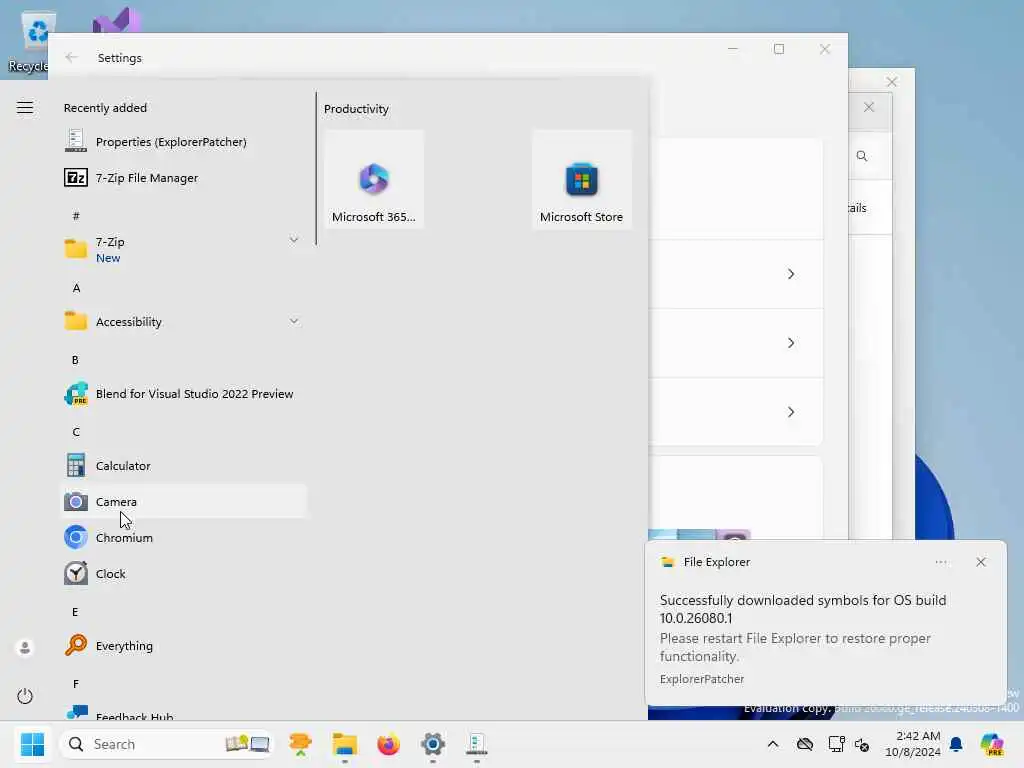Open the Camera app
The image size is (1024, 768).
(184, 502)
